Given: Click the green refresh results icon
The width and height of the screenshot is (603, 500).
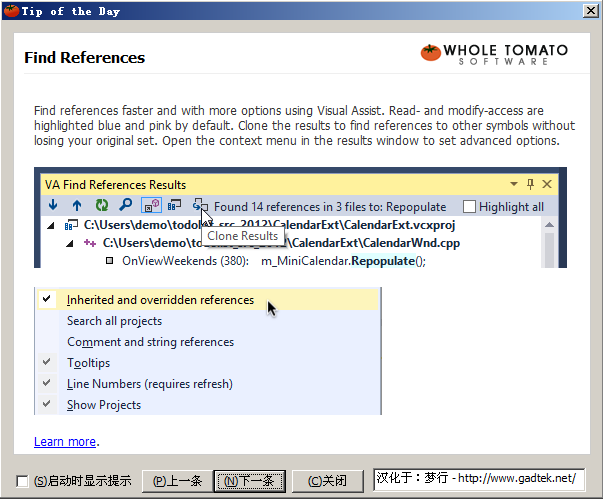Looking at the screenshot, I should tap(102, 205).
